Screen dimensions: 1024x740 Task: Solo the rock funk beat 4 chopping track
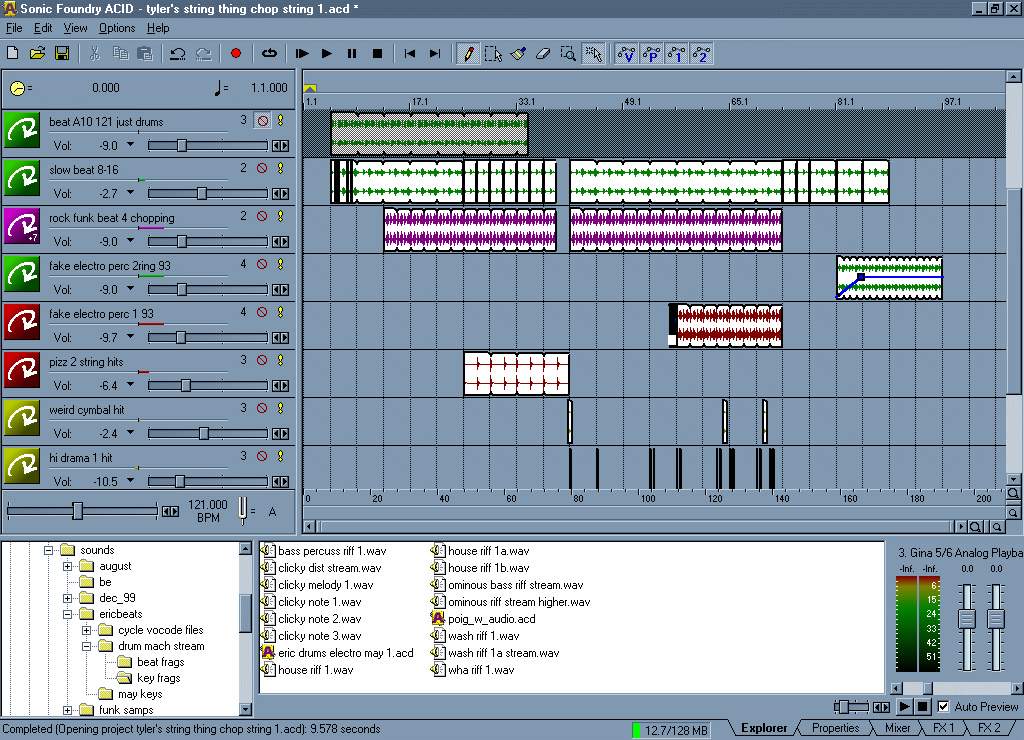coord(281,216)
